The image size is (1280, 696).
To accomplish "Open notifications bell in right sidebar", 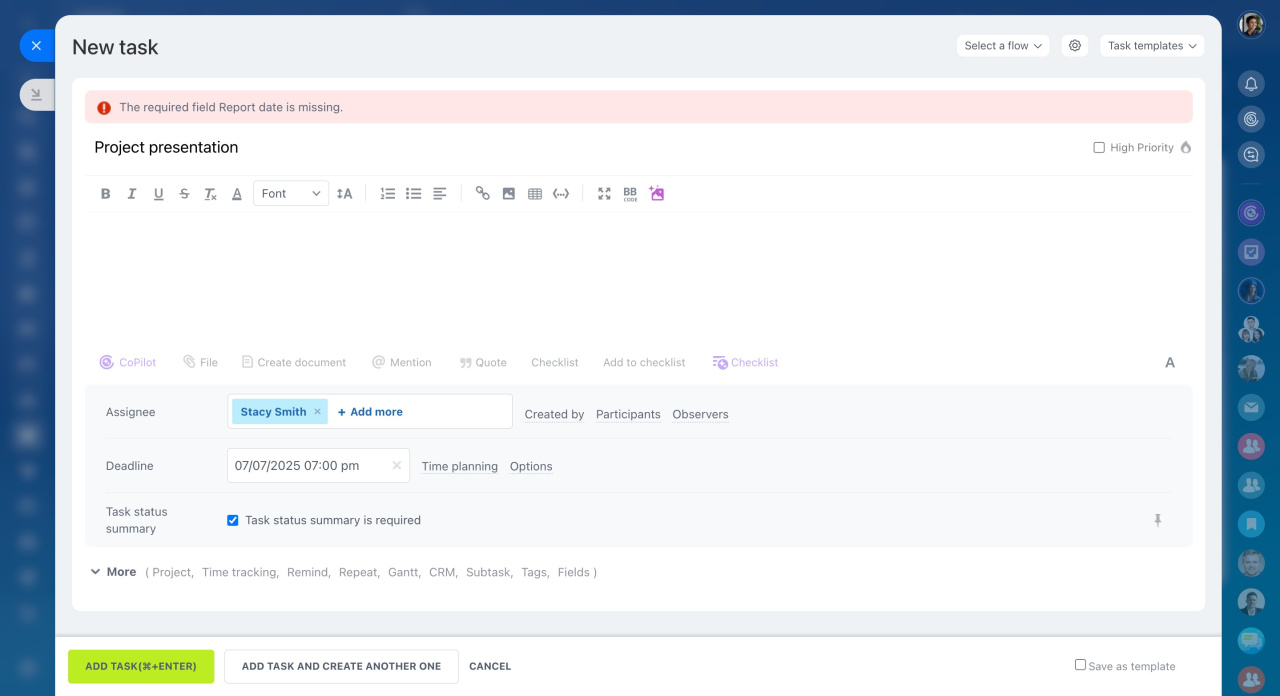I will pyautogui.click(x=1251, y=83).
